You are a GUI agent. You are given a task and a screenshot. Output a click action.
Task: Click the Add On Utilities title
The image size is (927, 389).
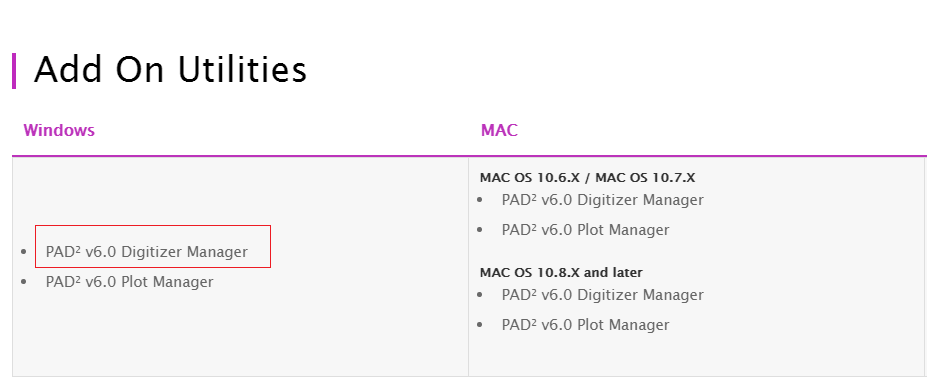[x=170, y=70]
